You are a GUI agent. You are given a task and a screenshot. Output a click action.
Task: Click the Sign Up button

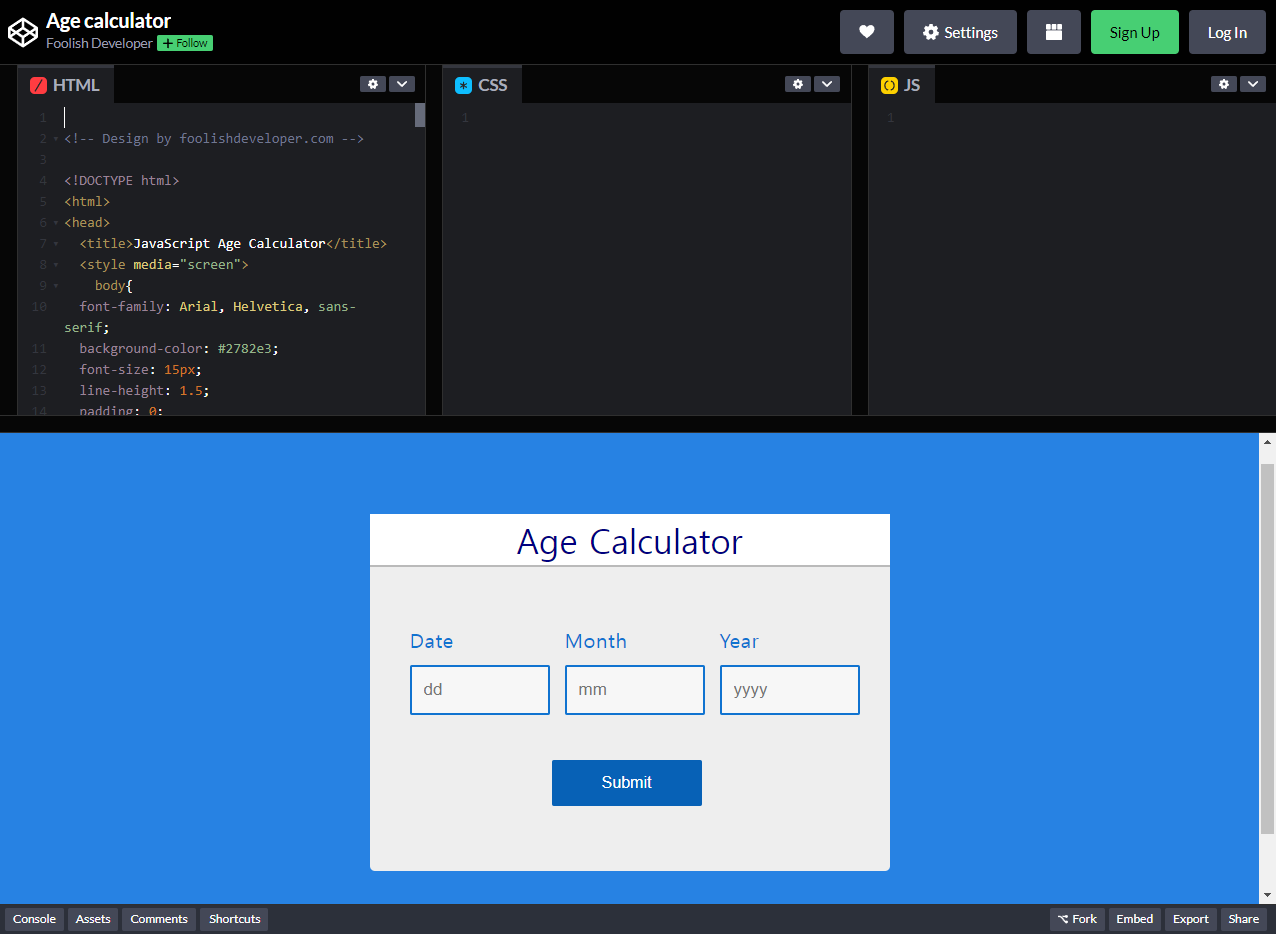[x=1134, y=32]
